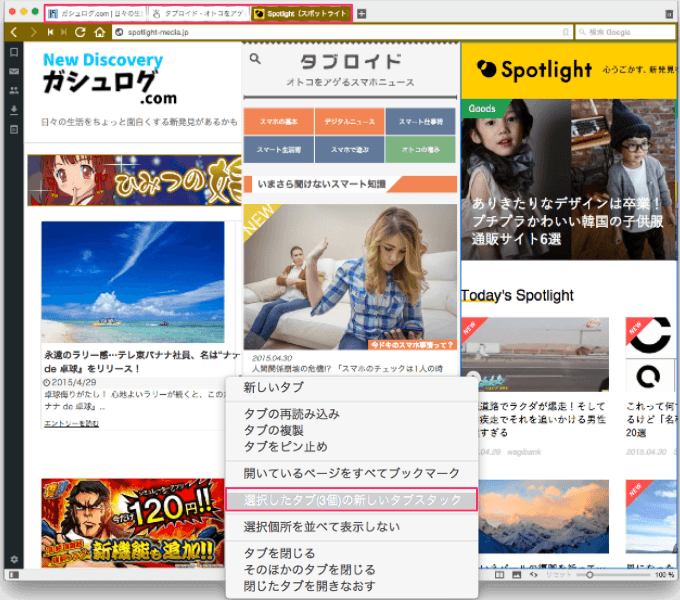
Task: Click the magnifier icon on the タブロイド page
Action: 255,59
